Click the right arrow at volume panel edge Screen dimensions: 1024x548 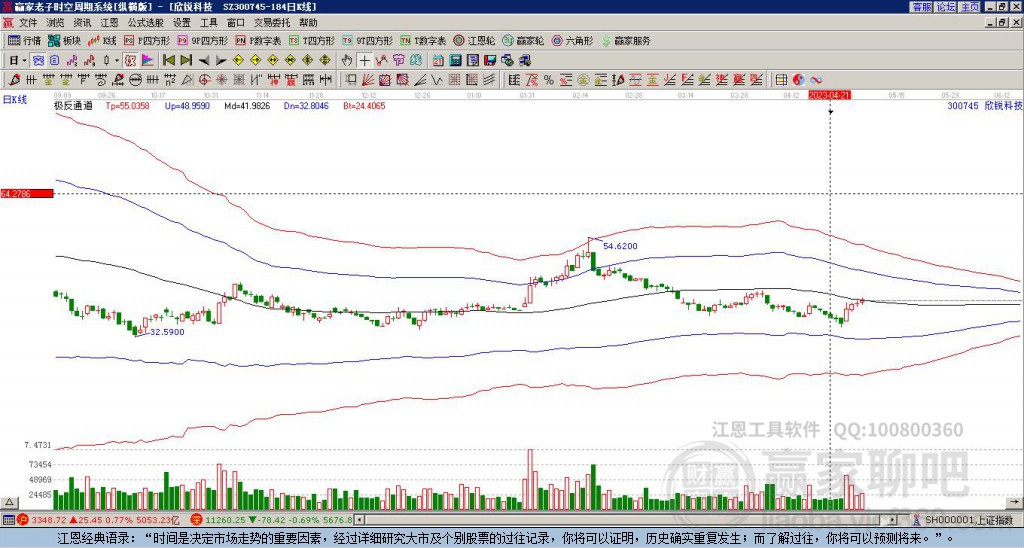click(1015, 502)
